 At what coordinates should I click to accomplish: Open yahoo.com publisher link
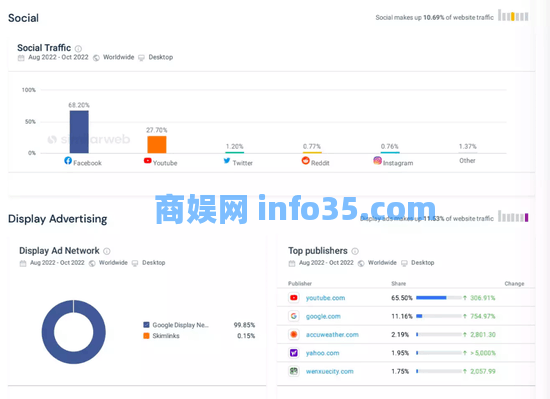click(322, 353)
